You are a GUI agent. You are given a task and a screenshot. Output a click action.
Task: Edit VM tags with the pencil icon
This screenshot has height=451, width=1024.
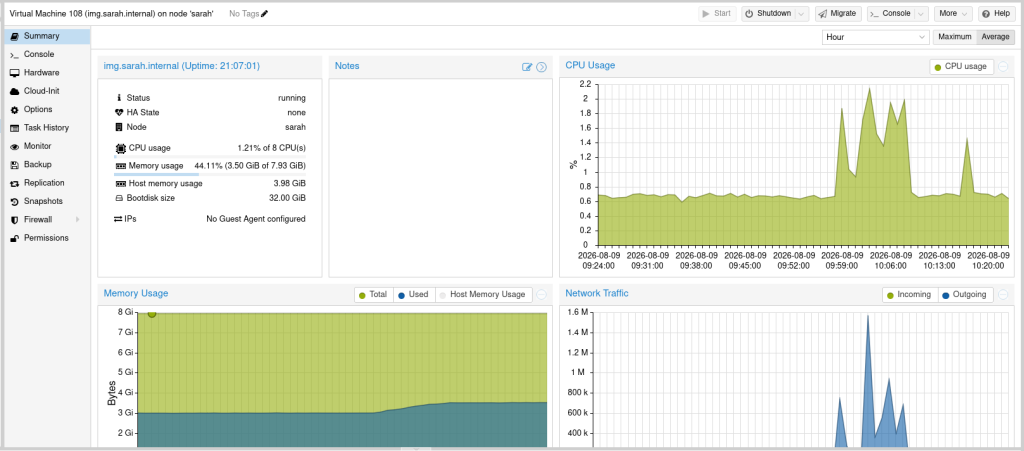(264, 14)
